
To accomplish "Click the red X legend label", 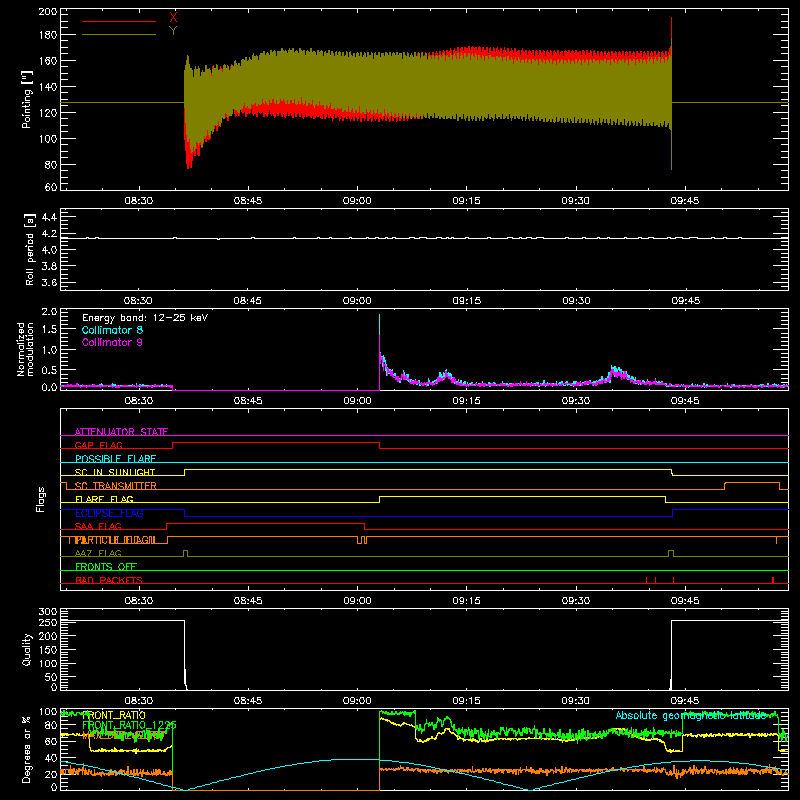I will [x=173, y=17].
